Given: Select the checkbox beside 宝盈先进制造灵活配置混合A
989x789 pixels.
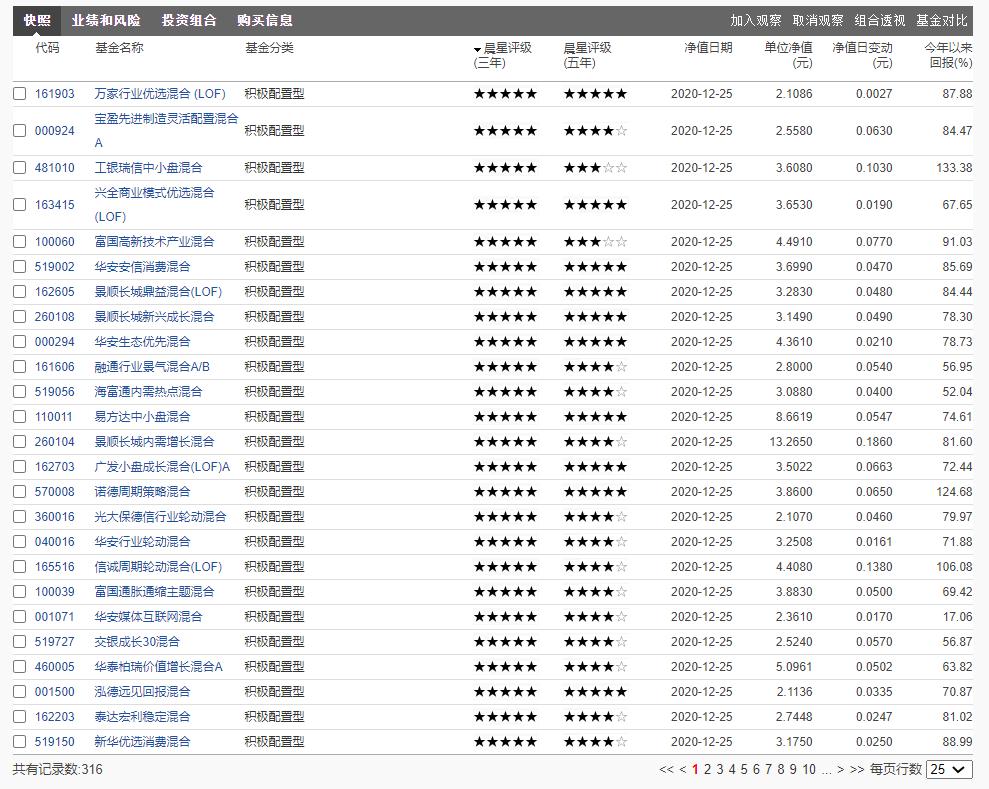Looking at the screenshot, I should coord(20,130).
